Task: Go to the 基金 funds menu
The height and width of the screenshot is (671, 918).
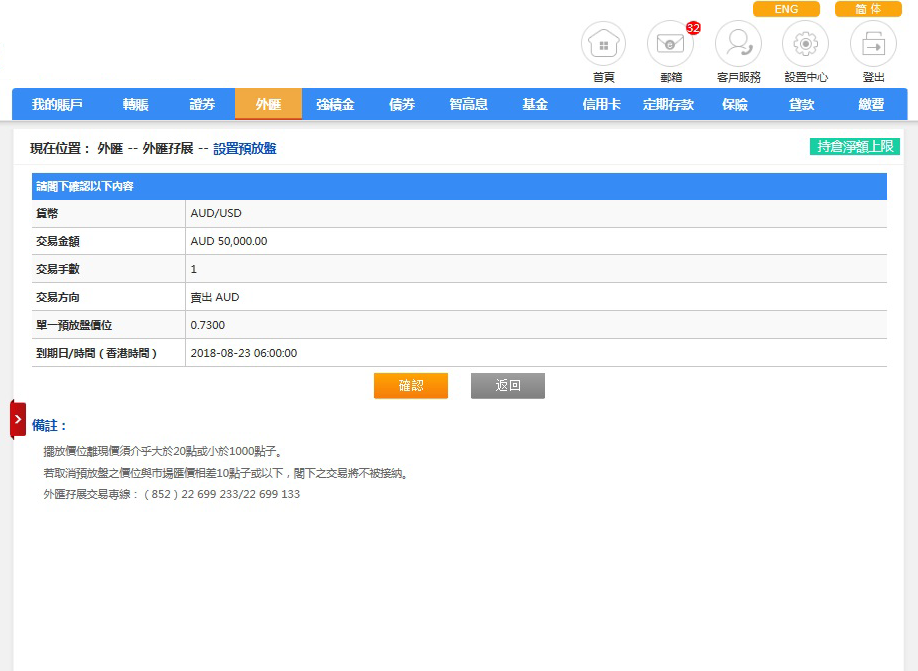Action: [535, 104]
